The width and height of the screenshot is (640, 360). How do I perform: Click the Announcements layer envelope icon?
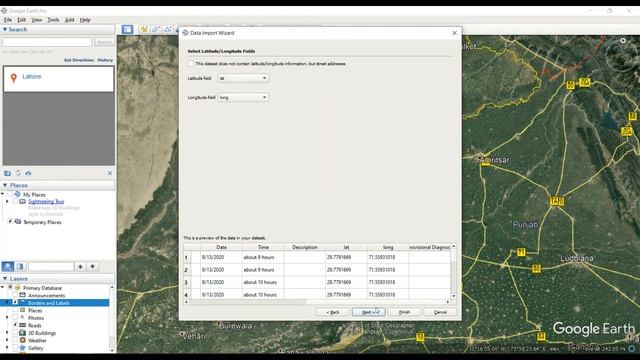point(22,295)
